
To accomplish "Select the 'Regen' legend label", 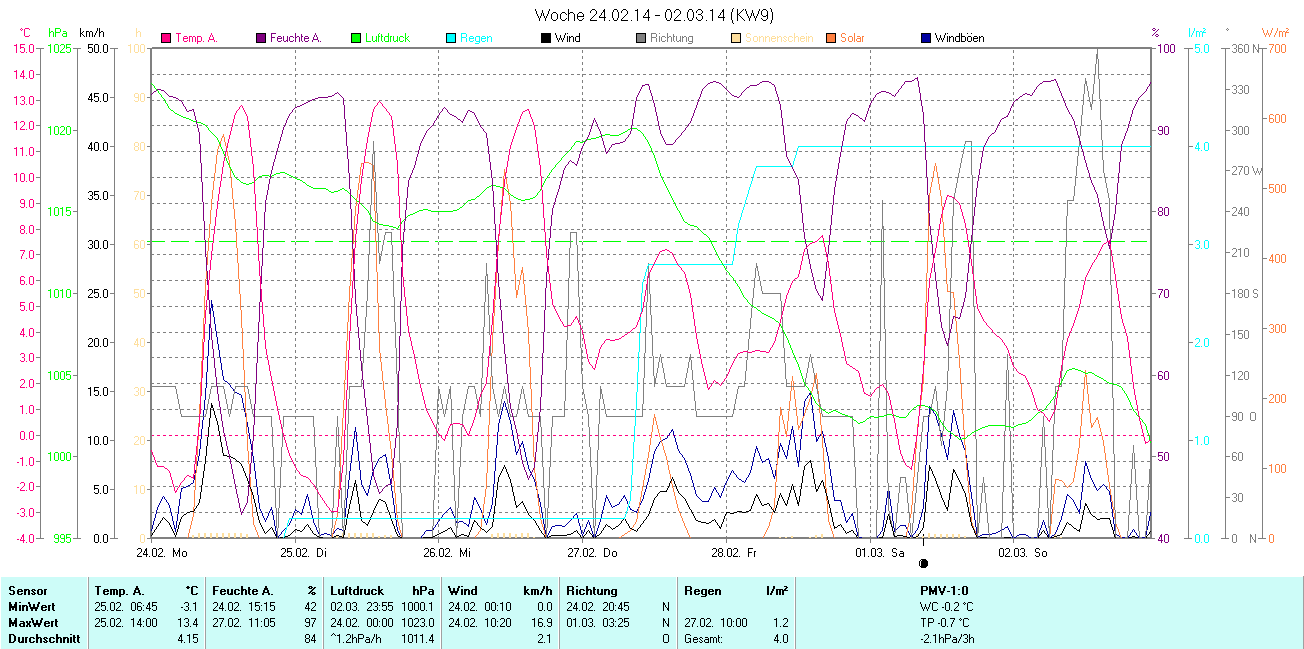I will click(476, 39).
